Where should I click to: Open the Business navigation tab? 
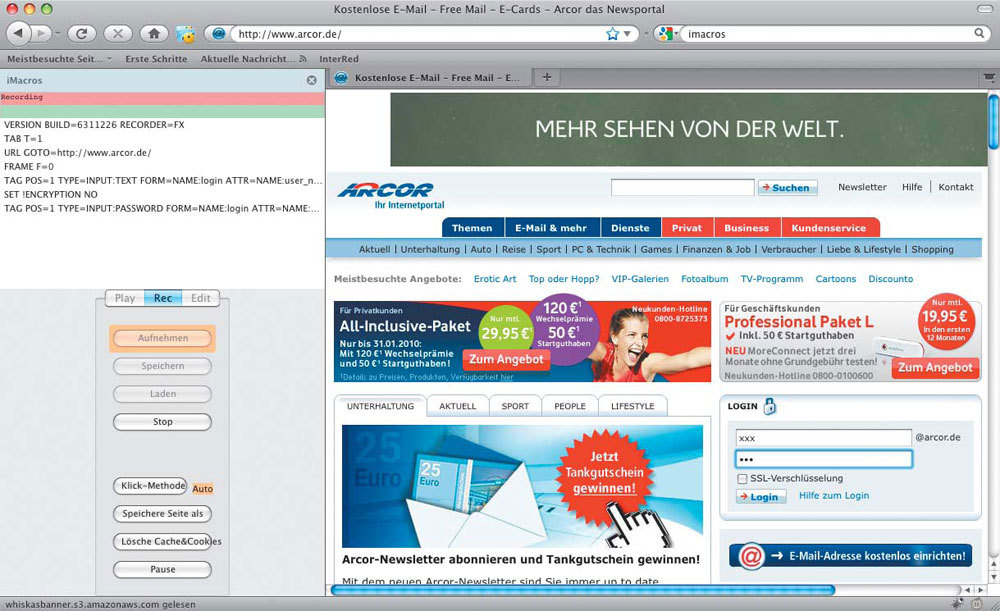tap(747, 228)
